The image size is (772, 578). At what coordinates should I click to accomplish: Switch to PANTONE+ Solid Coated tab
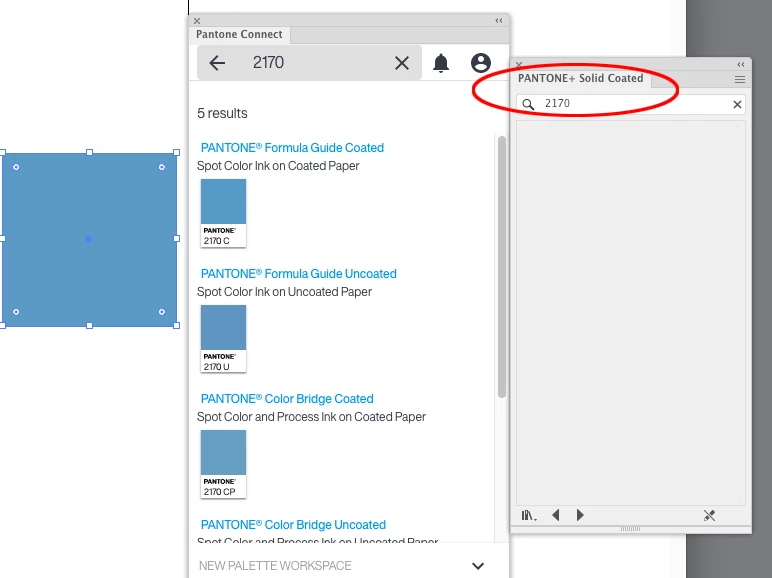tap(580, 78)
